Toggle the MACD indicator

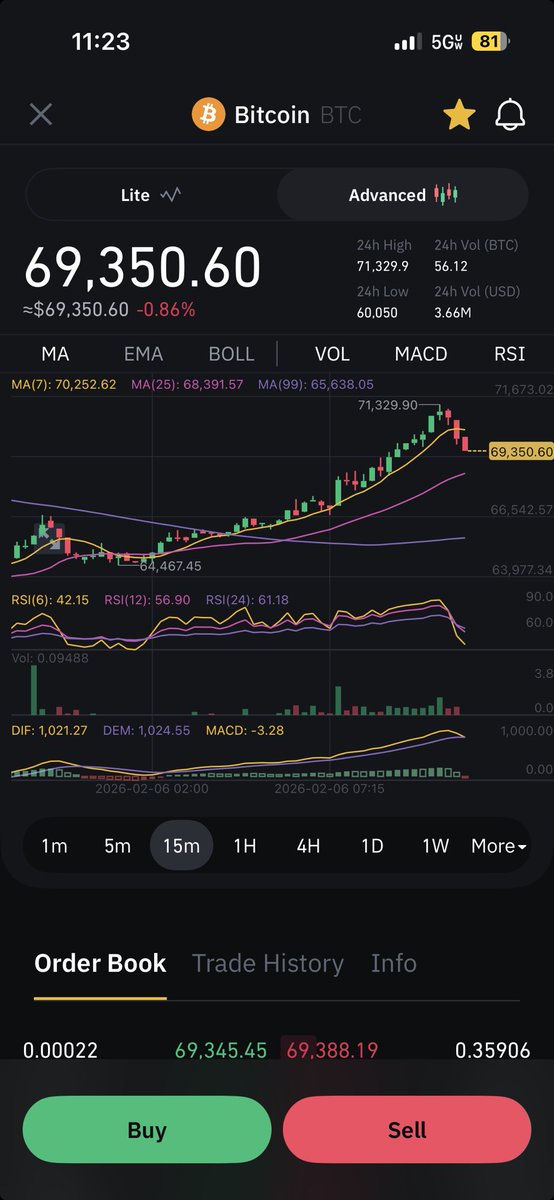[421, 354]
